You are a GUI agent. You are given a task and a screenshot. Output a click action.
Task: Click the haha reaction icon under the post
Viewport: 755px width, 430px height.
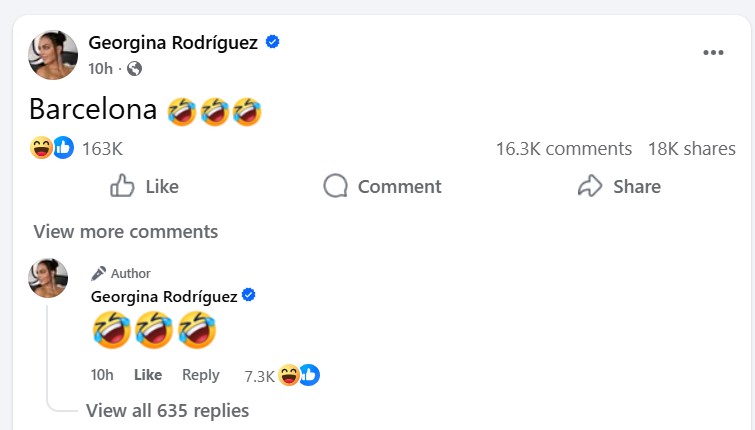click(42, 148)
